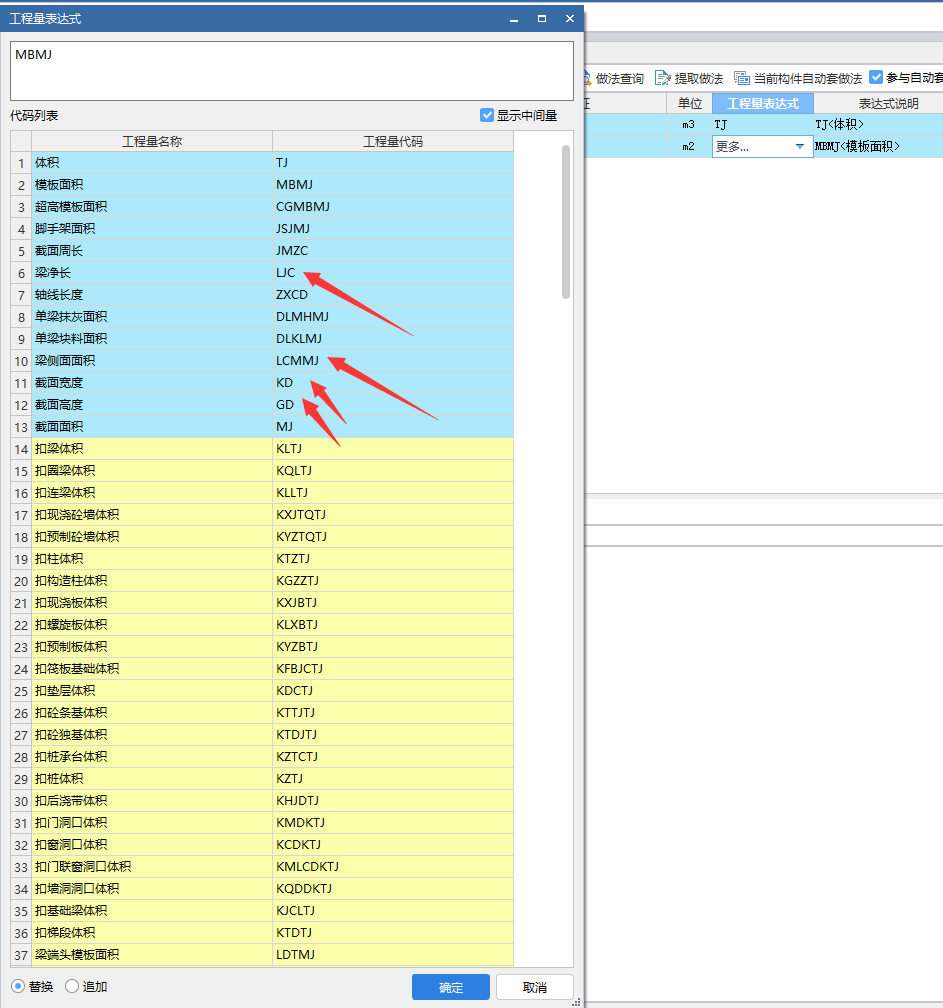Select the 替换 radio button
Screen dimensions: 943x1008
coord(18,986)
